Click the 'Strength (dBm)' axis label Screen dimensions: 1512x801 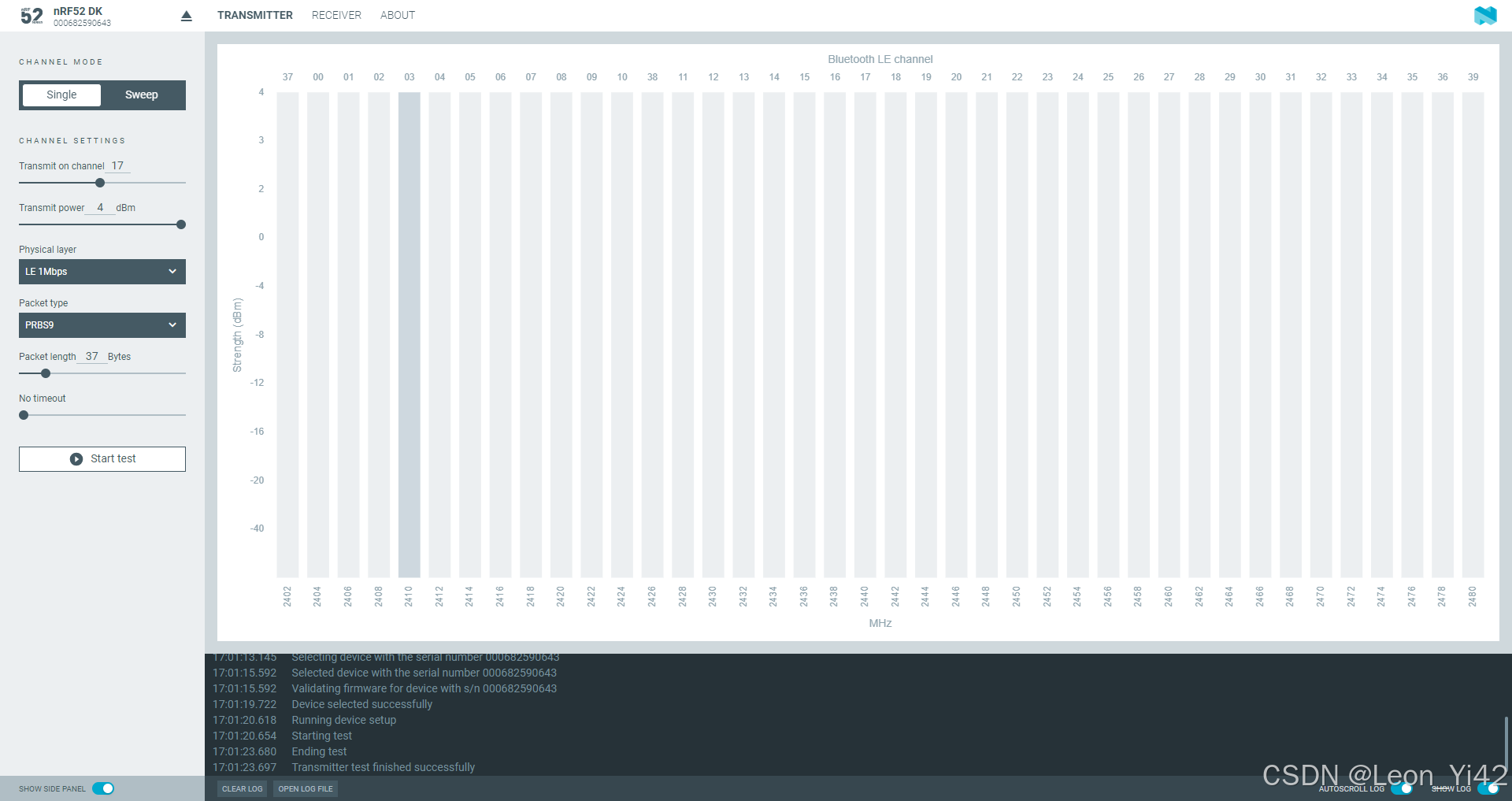237,335
